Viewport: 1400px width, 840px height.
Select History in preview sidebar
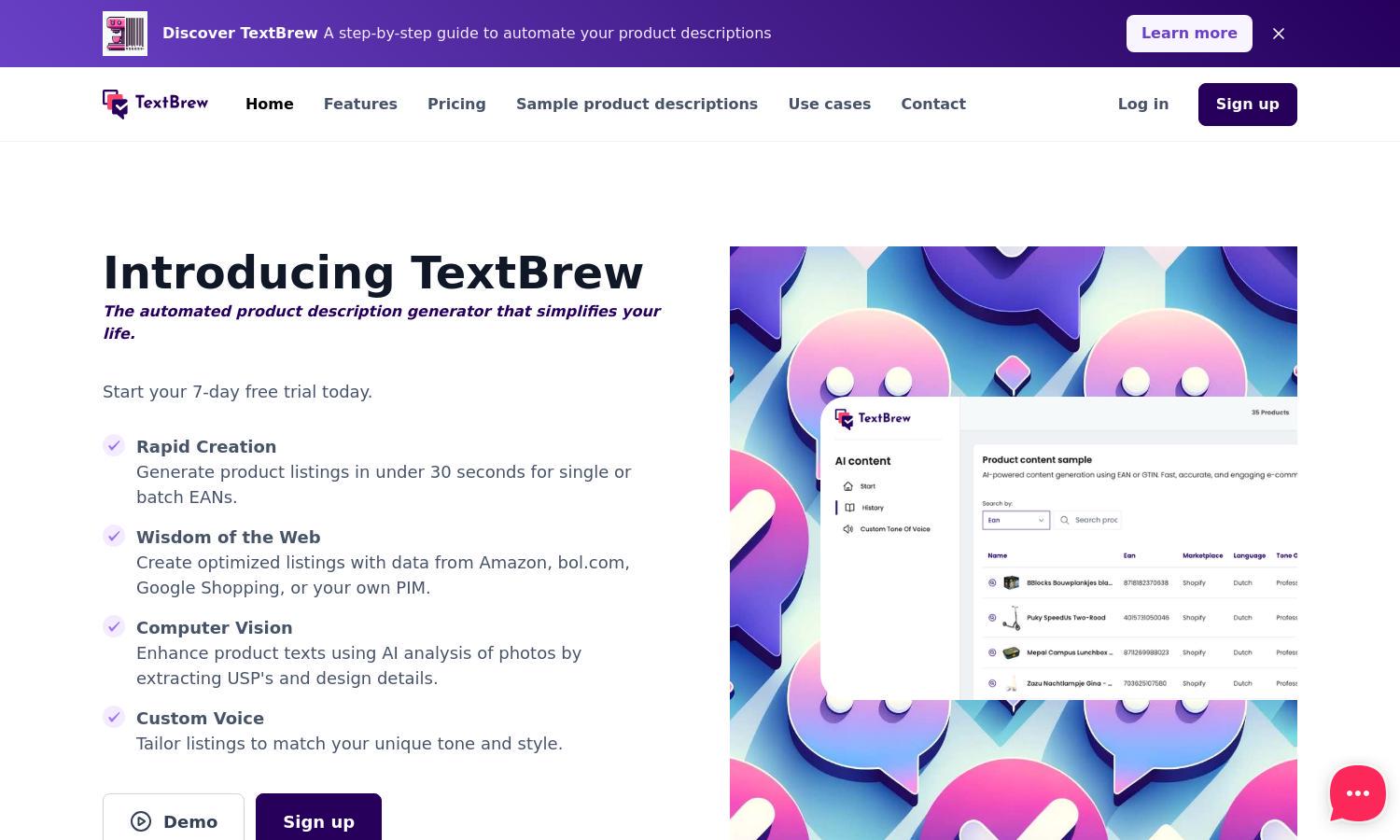pyautogui.click(x=864, y=508)
